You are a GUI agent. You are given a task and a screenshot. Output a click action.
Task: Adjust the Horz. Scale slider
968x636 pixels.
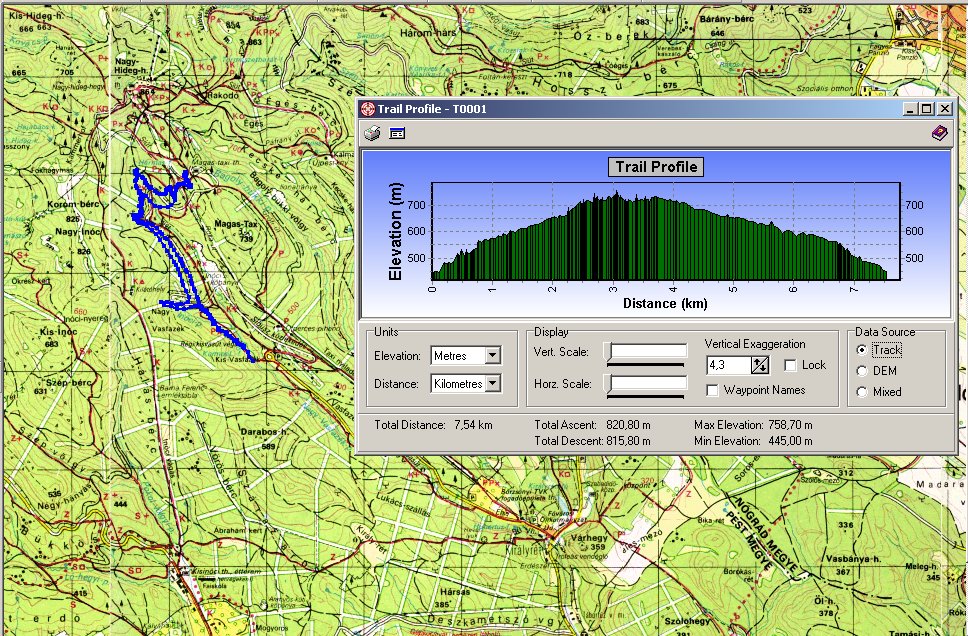(646, 385)
